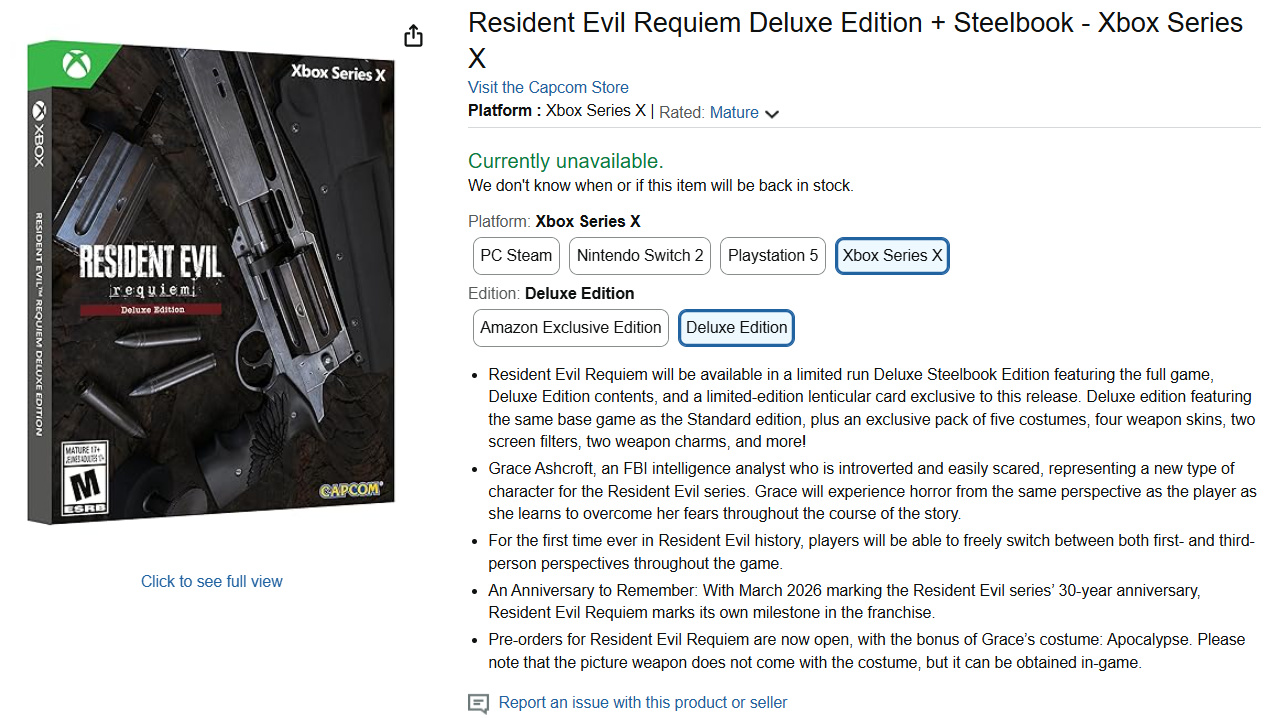Click the Resident Evil Requiem logo on cover
Viewport: 1275px width, 718px height.
pos(150,275)
